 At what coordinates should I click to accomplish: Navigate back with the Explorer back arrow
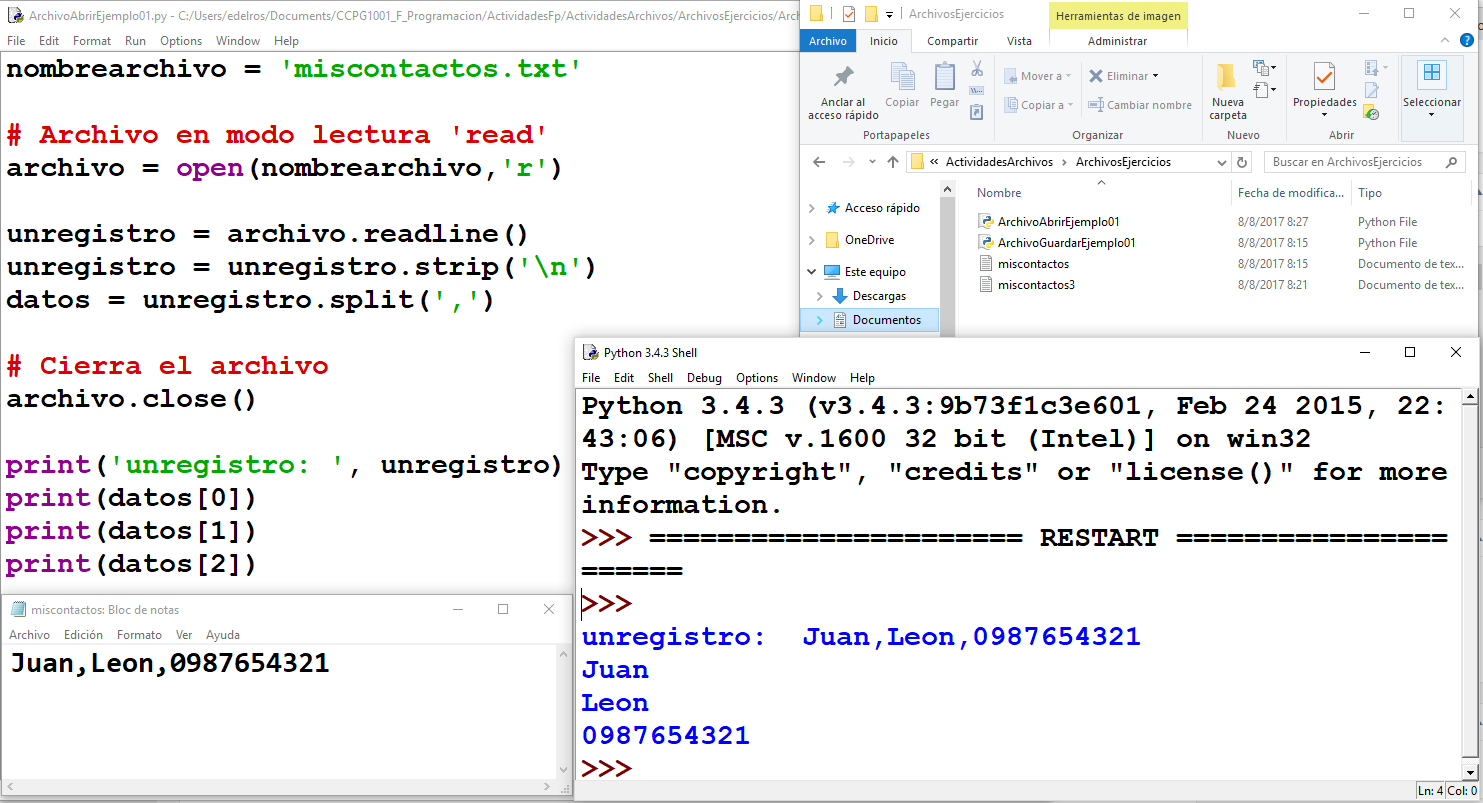[819, 162]
